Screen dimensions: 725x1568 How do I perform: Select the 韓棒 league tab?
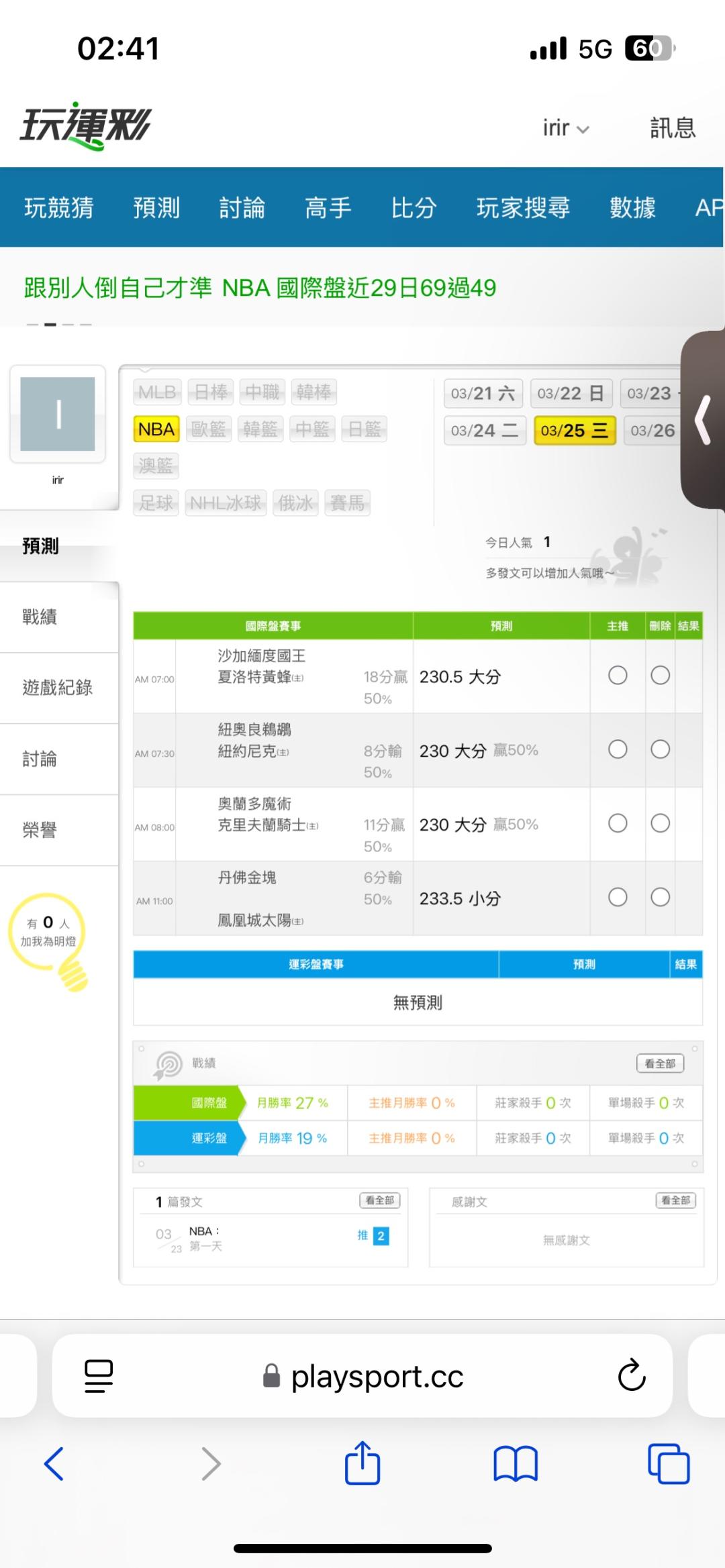pos(313,392)
